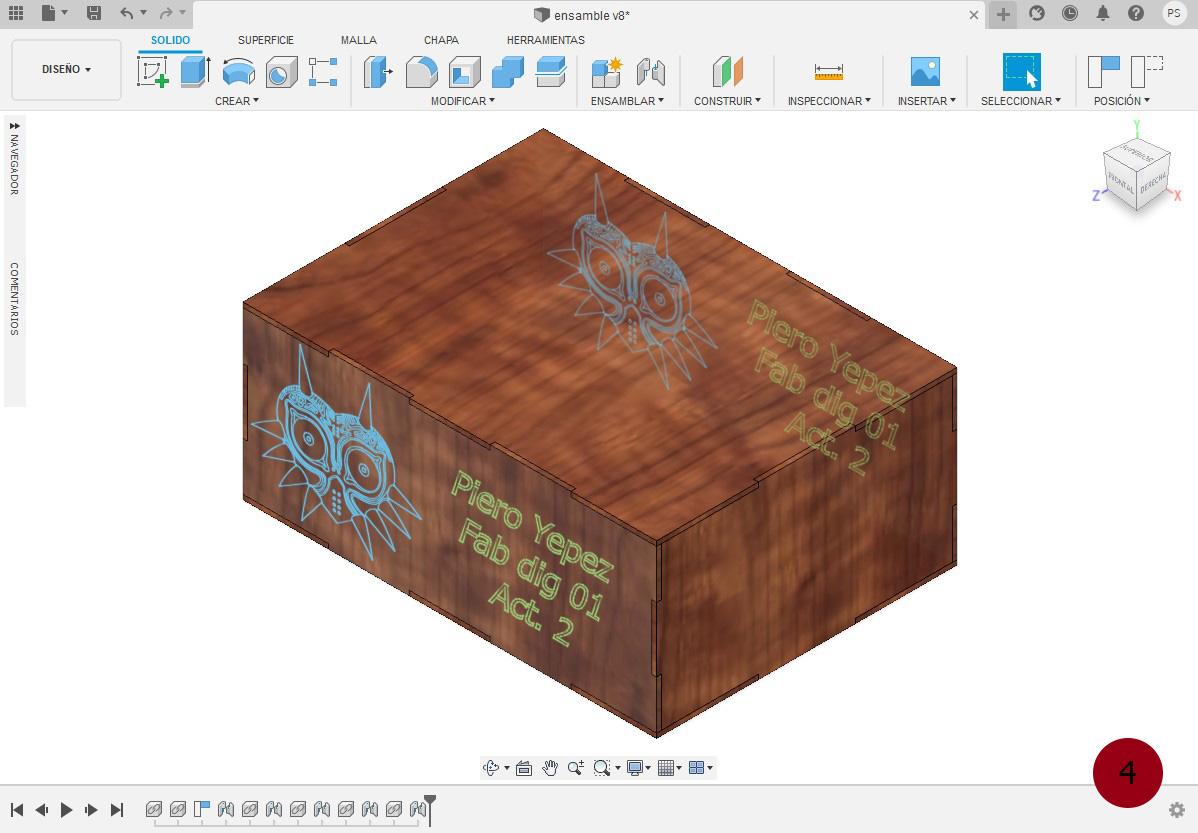
Task: Click the SUPERIOR face of the ViewCube
Action: pyautogui.click(x=1138, y=154)
